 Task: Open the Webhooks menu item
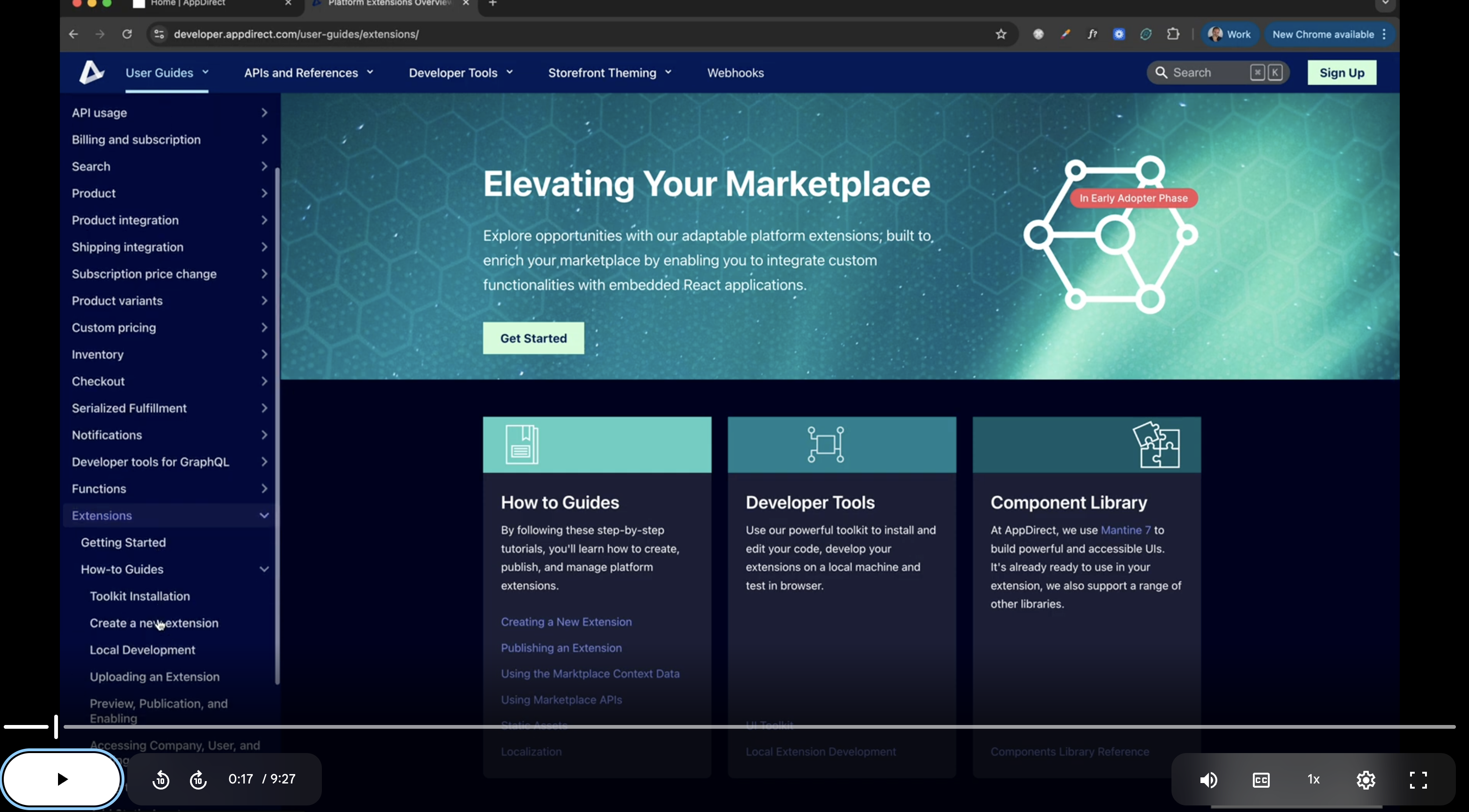tap(735, 73)
